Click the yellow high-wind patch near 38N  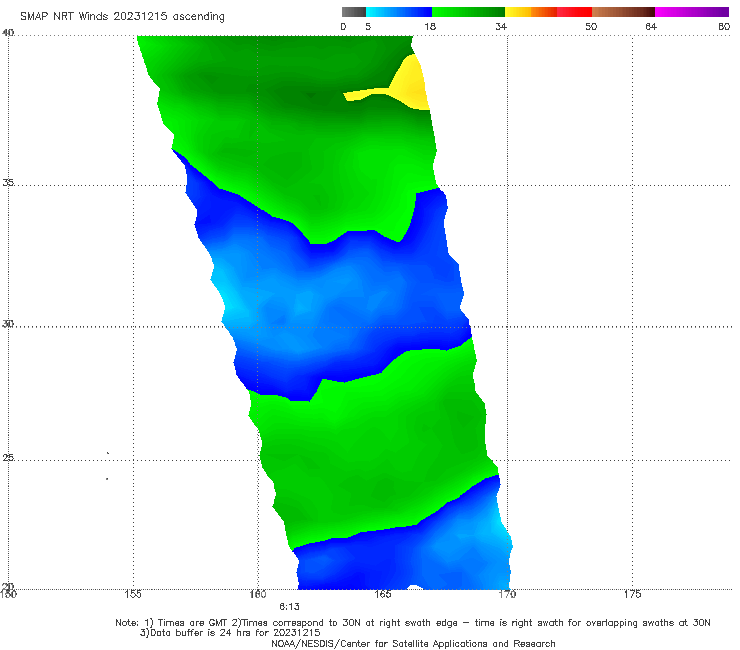(408, 87)
